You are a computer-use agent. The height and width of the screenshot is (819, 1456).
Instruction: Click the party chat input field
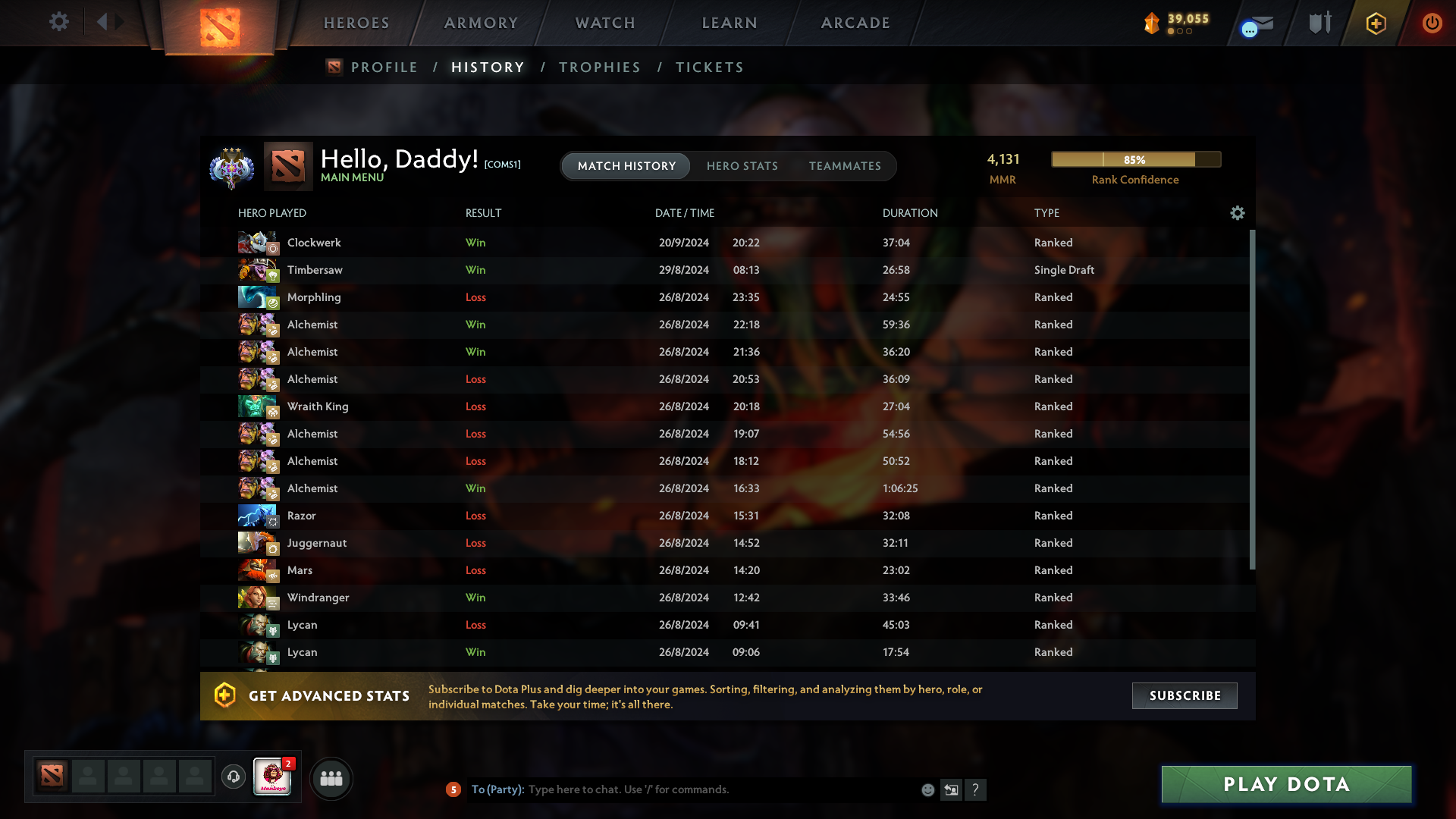[720, 789]
